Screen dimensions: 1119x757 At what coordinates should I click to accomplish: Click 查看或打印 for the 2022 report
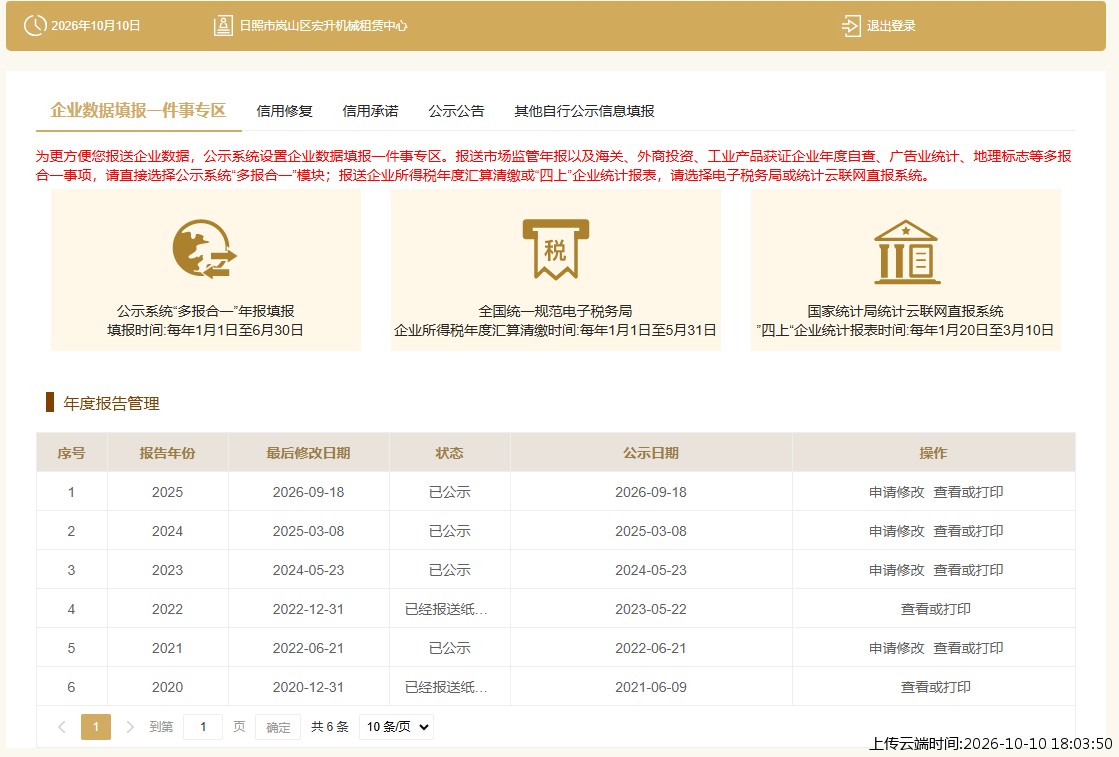[x=936, y=609]
